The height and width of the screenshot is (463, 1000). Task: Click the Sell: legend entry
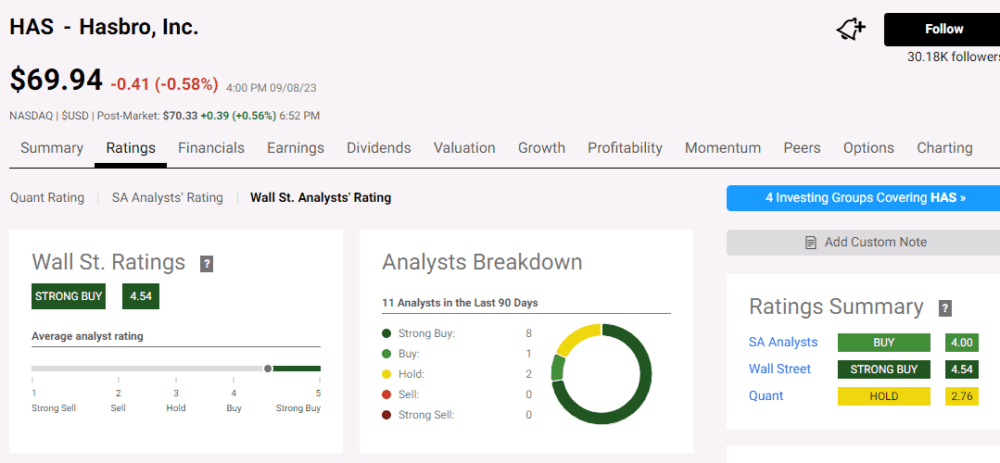pyautogui.click(x=401, y=395)
